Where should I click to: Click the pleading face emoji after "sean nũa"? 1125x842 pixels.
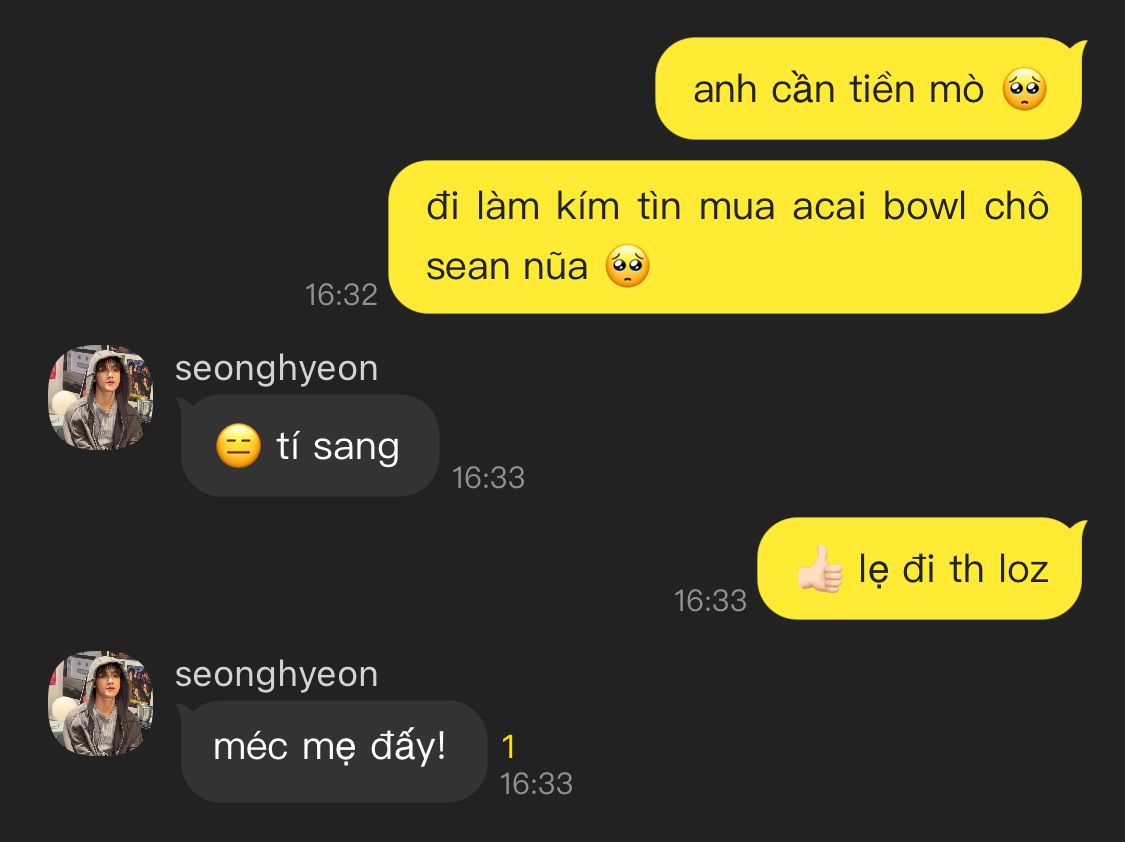(x=628, y=267)
